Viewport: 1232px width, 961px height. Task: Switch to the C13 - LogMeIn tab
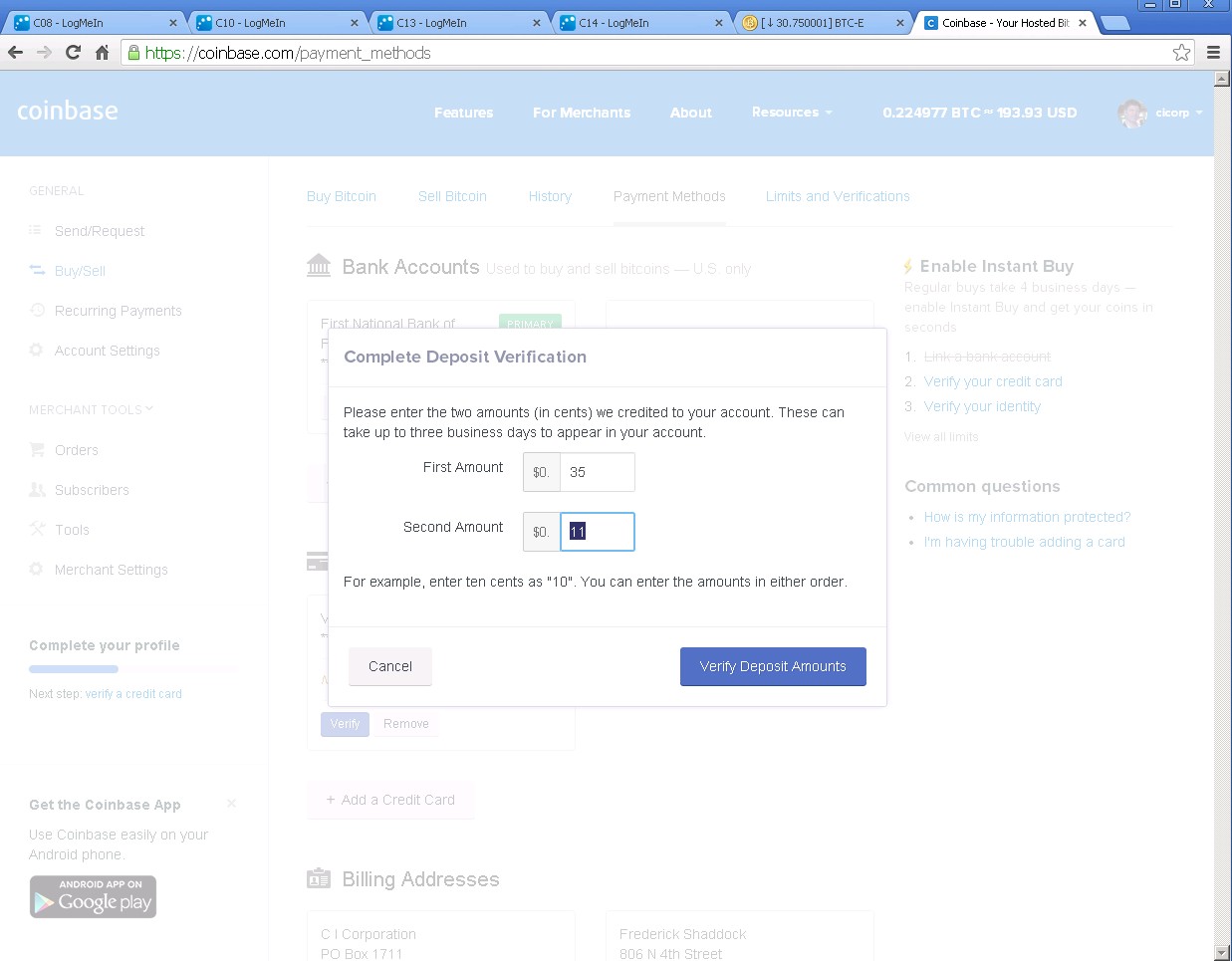(x=458, y=23)
